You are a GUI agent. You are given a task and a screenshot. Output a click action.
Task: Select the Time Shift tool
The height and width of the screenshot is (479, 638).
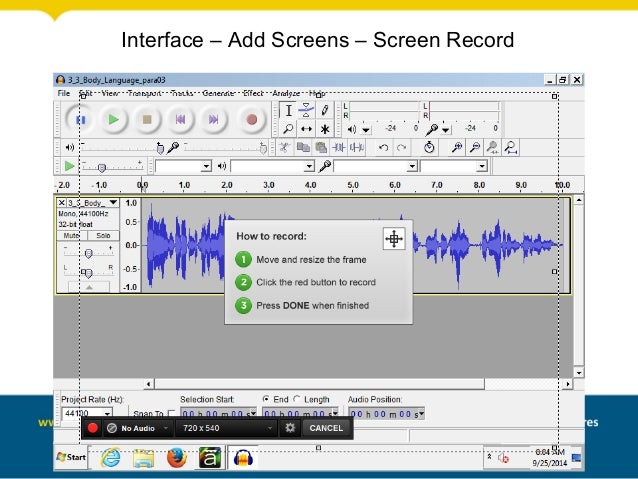pos(306,129)
